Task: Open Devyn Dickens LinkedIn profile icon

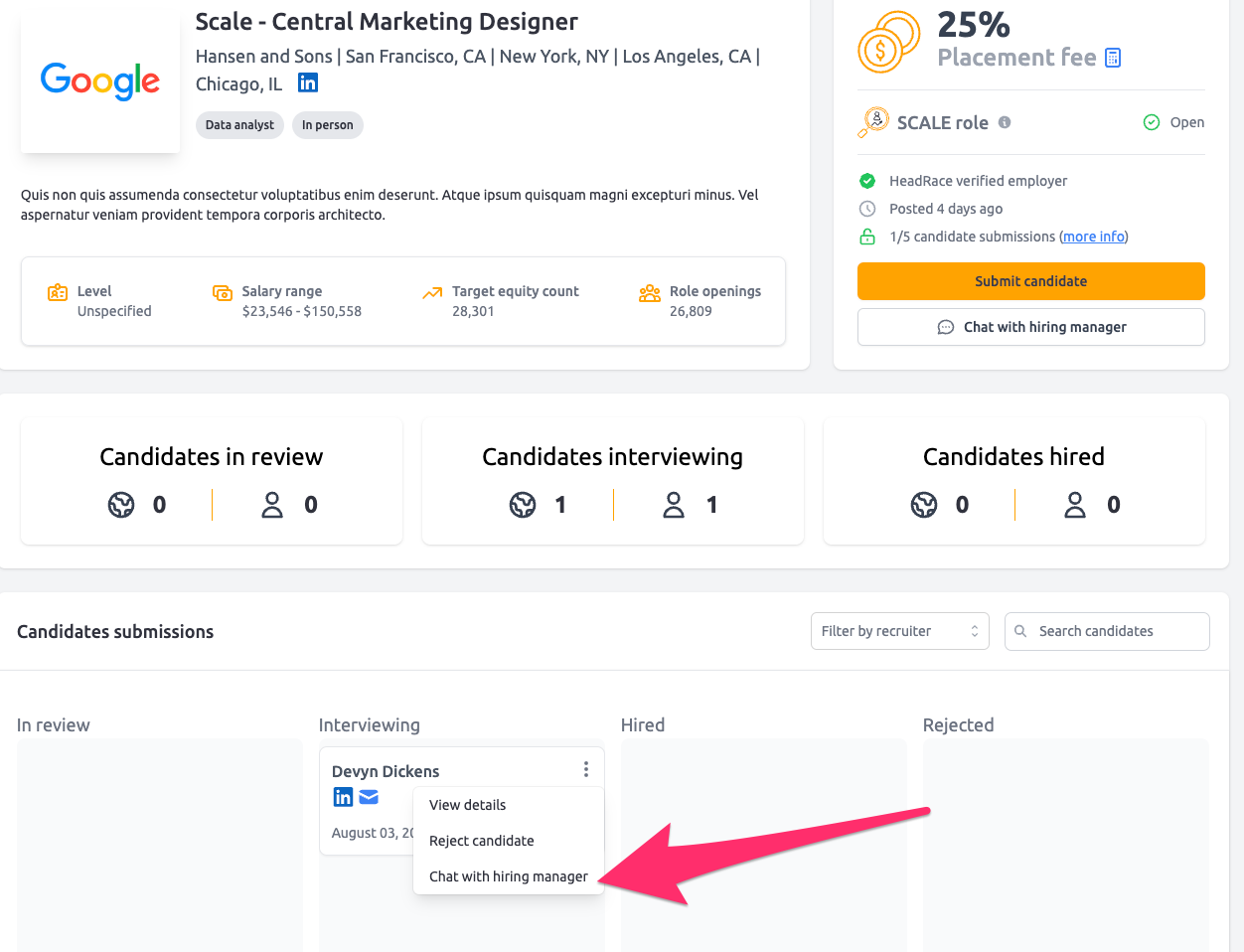Action: (343, 797)
